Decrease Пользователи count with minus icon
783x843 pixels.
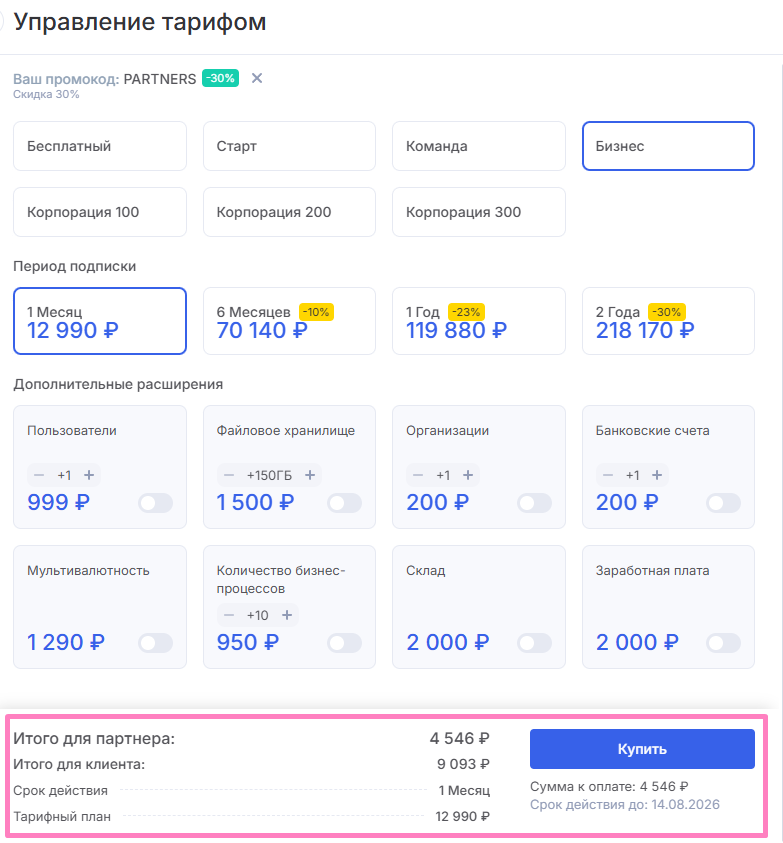39,475
